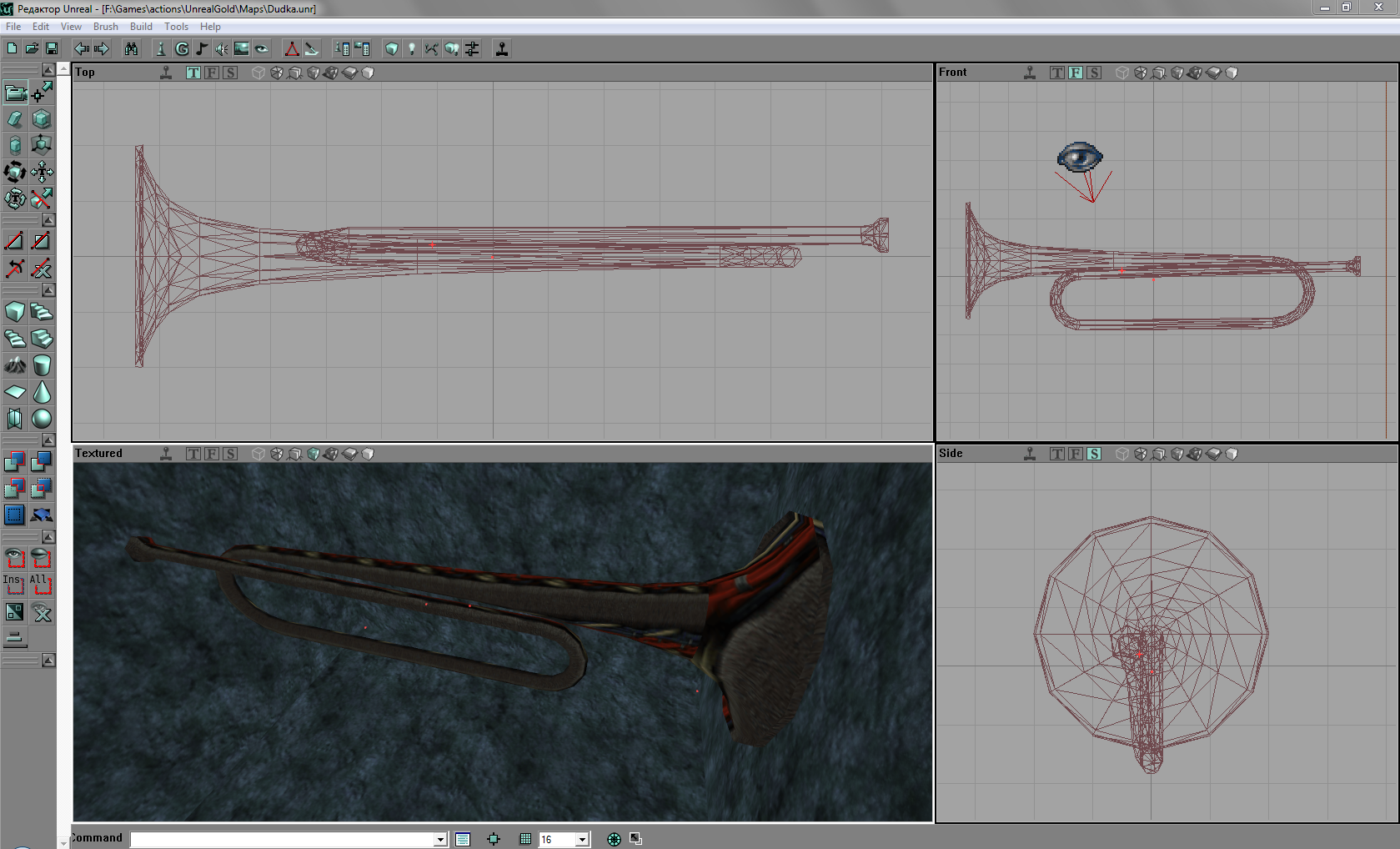Pick the Cone brush builder
1400x849 pixels.
click(42, 392)
